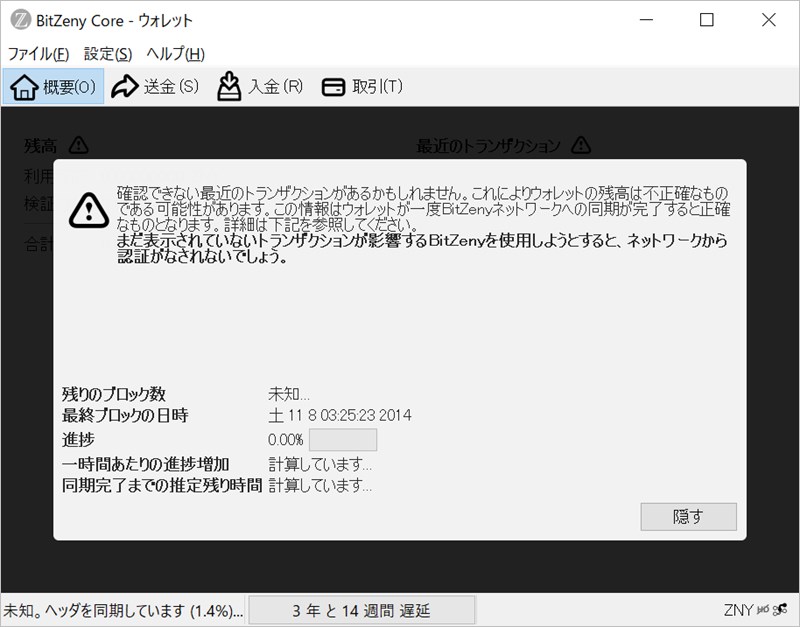Click the warning icon next to 残高

pos(79,145)
